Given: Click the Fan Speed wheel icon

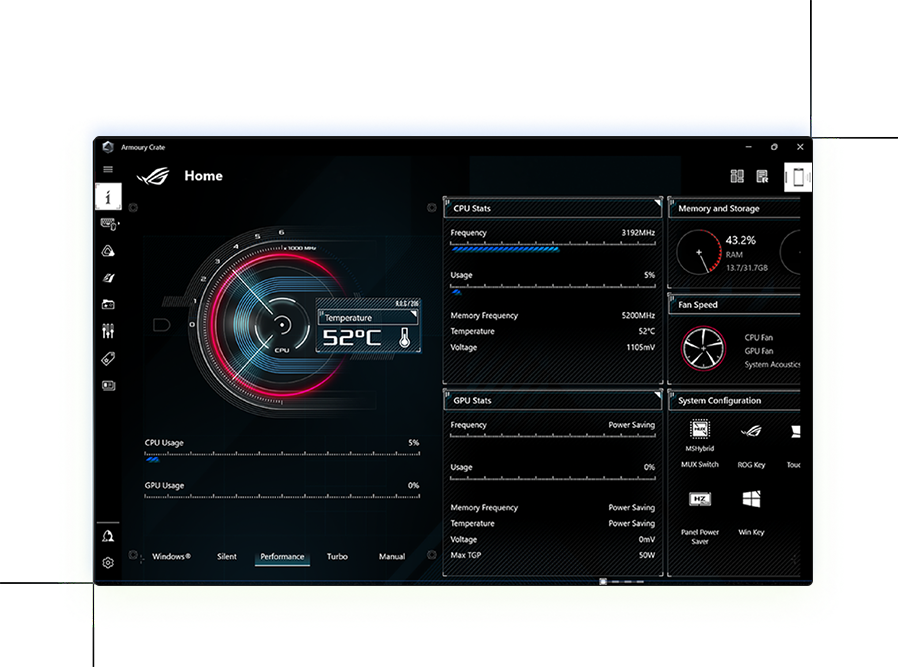Looking at the screenshot, I should point(703,349).
